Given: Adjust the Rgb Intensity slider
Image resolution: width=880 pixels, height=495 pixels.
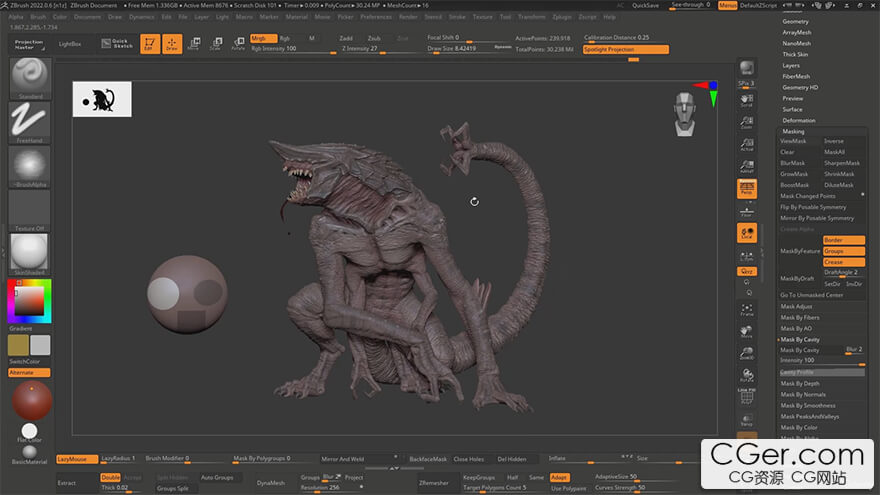Looking at the screenshot, I should (293, 49).
